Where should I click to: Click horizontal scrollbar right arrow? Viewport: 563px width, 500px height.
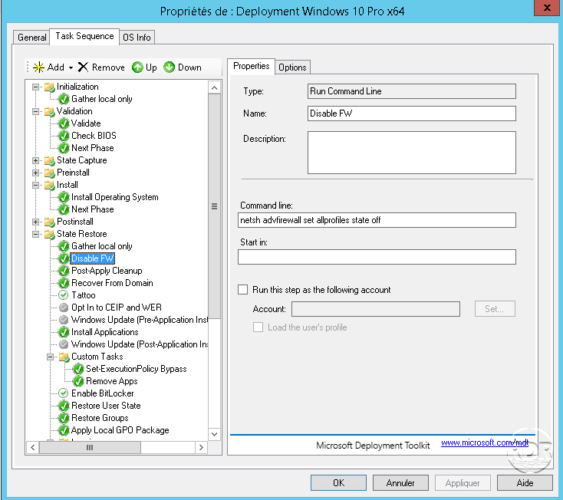(x=201, y=447)
